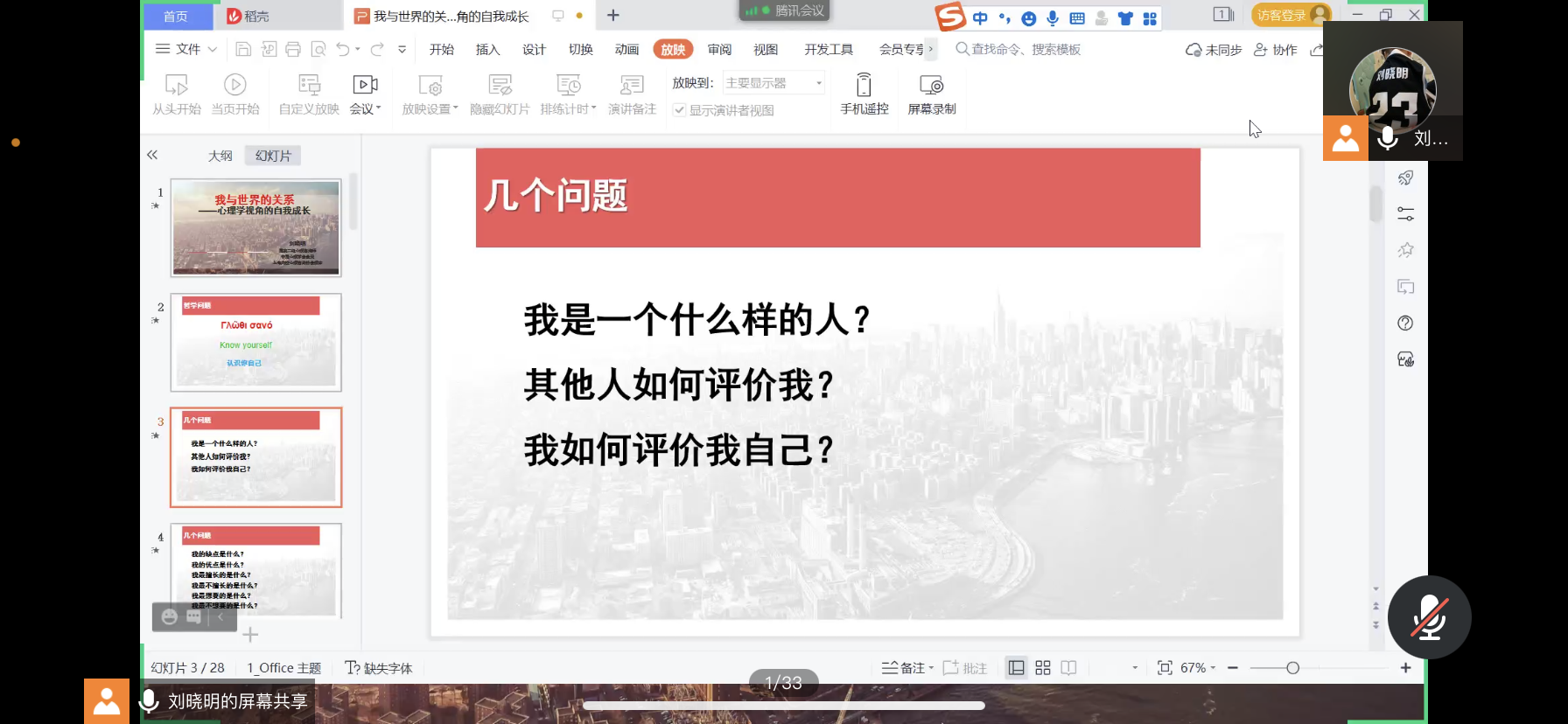1568x724 pixels.
Task: Unmute the microphone with round mic button
Action: coord(1429,617)
